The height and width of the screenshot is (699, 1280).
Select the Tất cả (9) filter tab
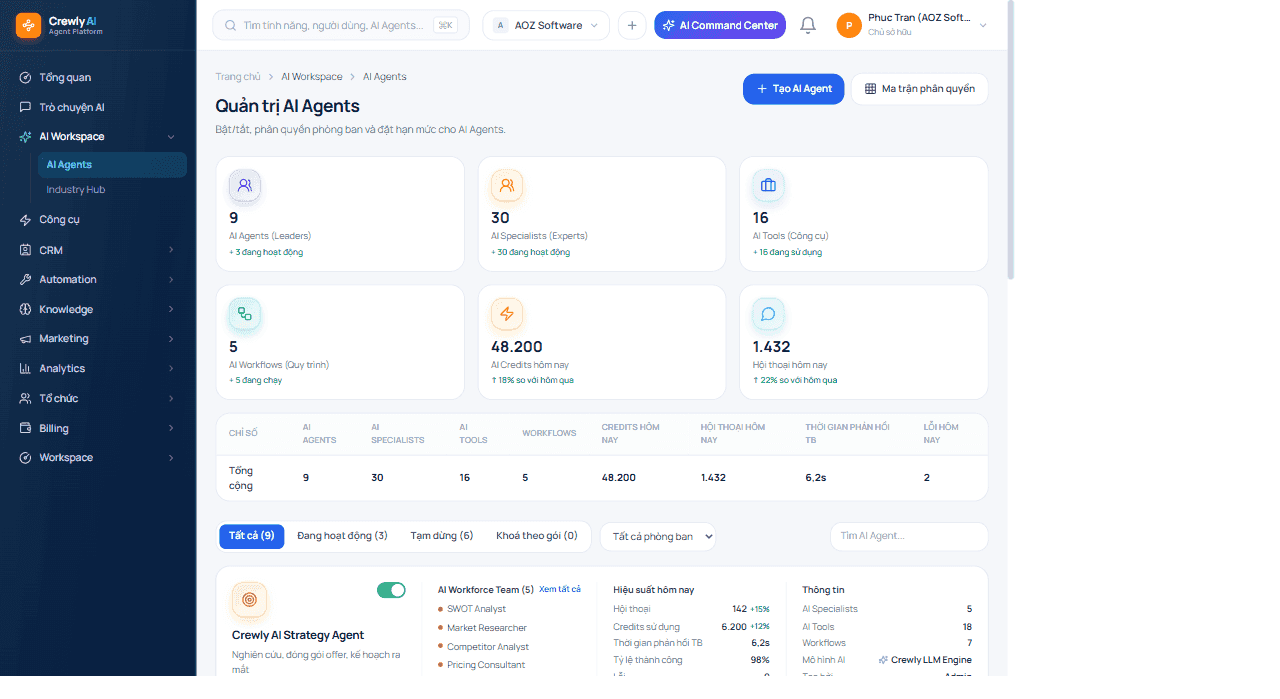(252, 536)
